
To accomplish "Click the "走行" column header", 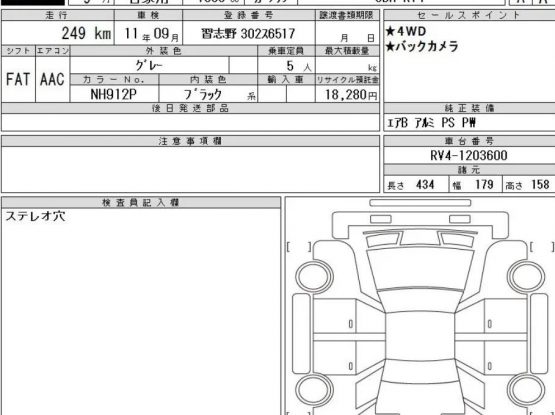I will [x=57, y=15].
